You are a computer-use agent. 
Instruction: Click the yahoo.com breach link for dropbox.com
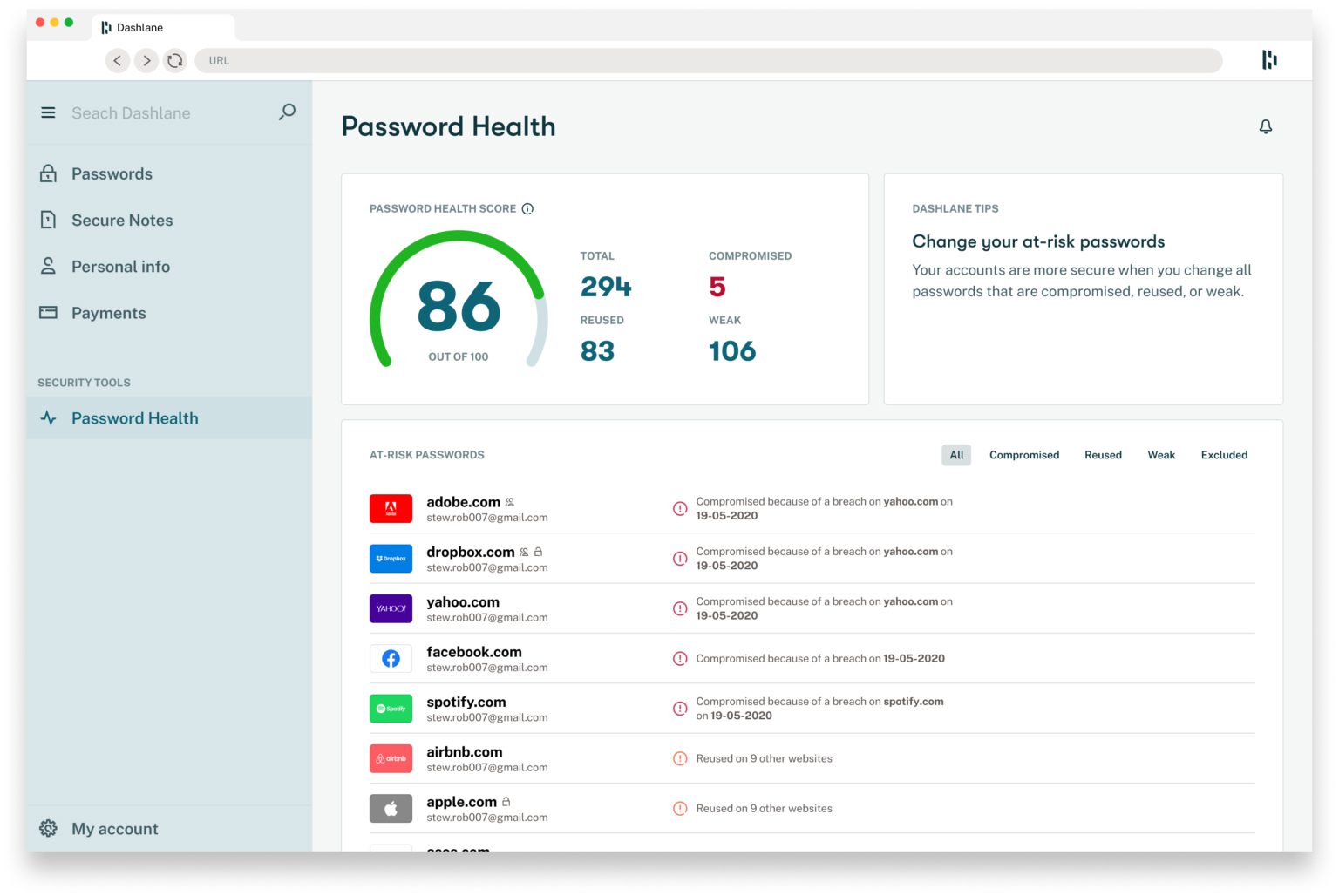click(909, 551)
